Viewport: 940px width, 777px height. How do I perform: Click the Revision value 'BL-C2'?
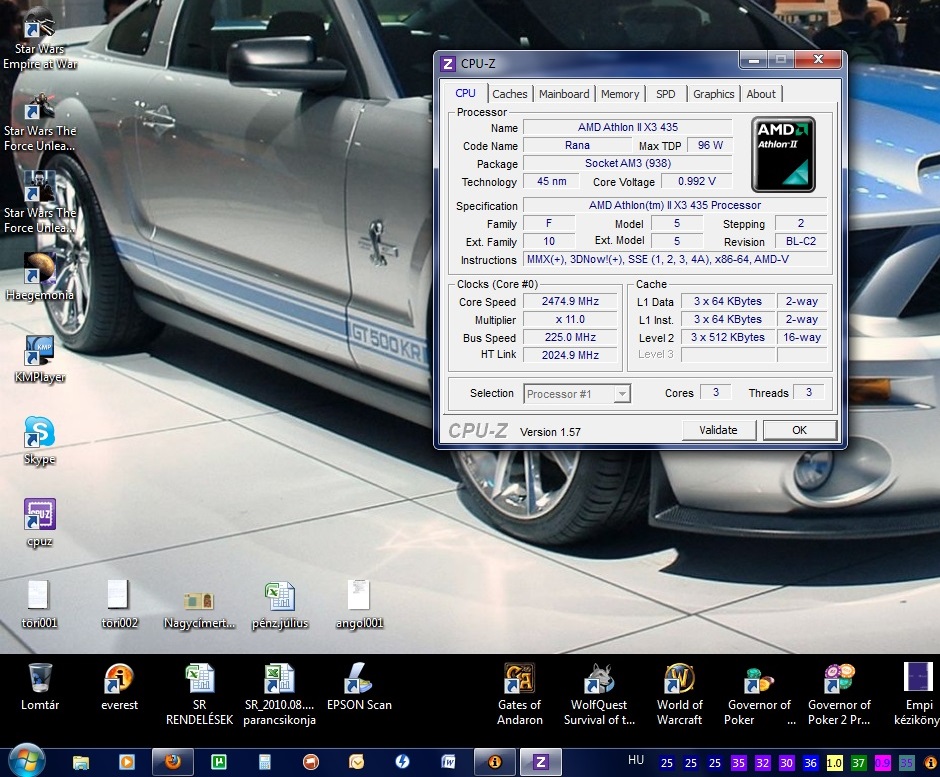pos(801,241)
